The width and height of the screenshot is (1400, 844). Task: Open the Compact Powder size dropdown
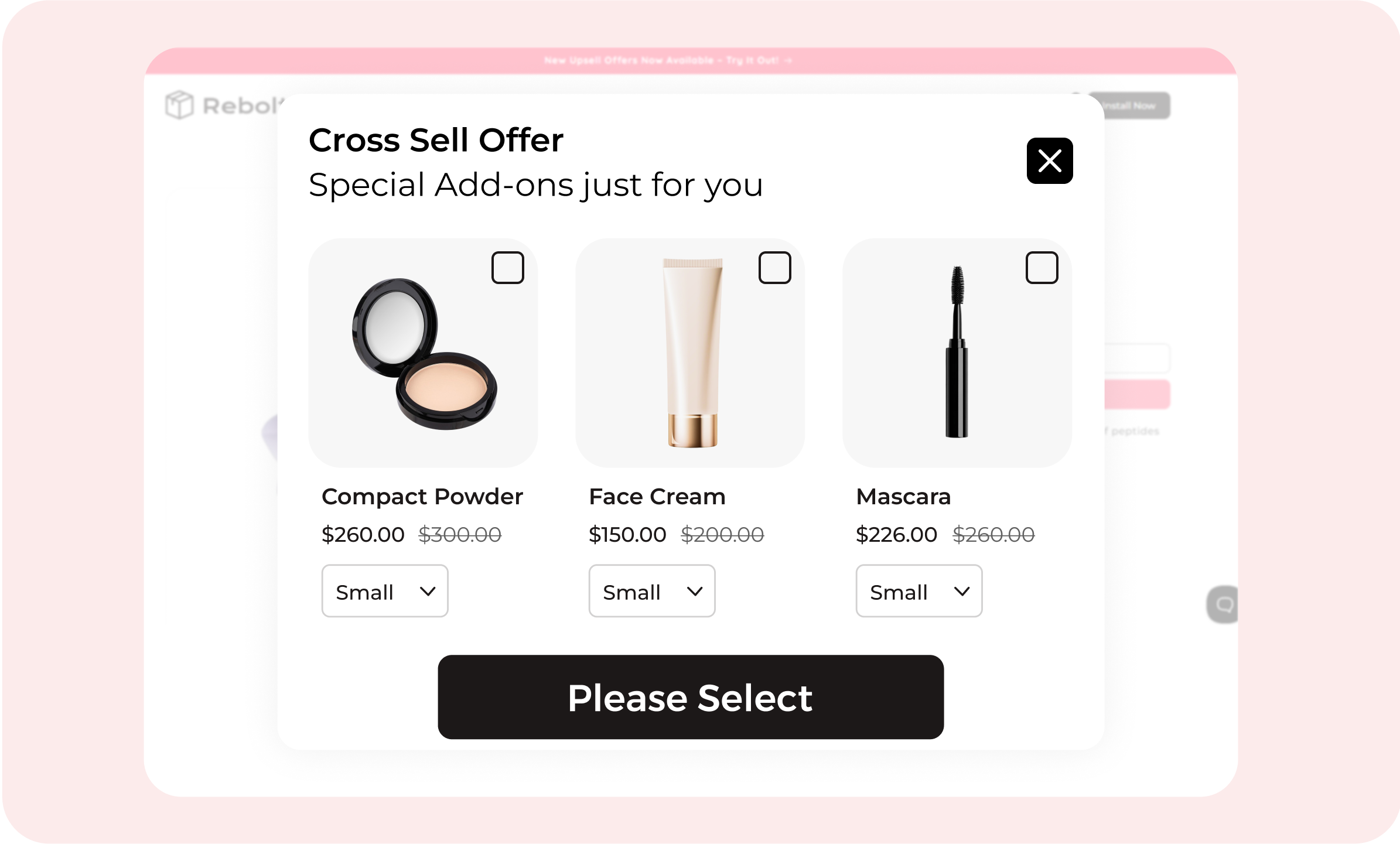point(385,590)
